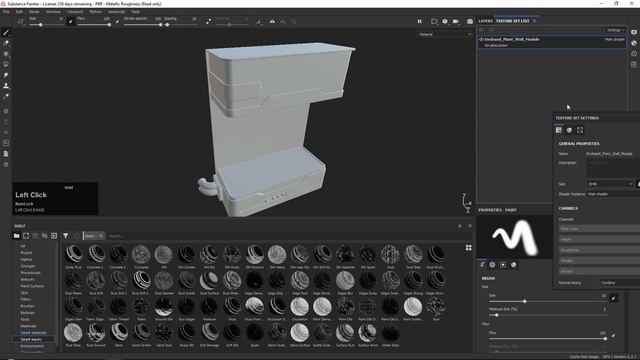Viewport: 640px width, 360px height.
Task: Open the Material viewport mode dropdown
Action: [x=444, y=34]
